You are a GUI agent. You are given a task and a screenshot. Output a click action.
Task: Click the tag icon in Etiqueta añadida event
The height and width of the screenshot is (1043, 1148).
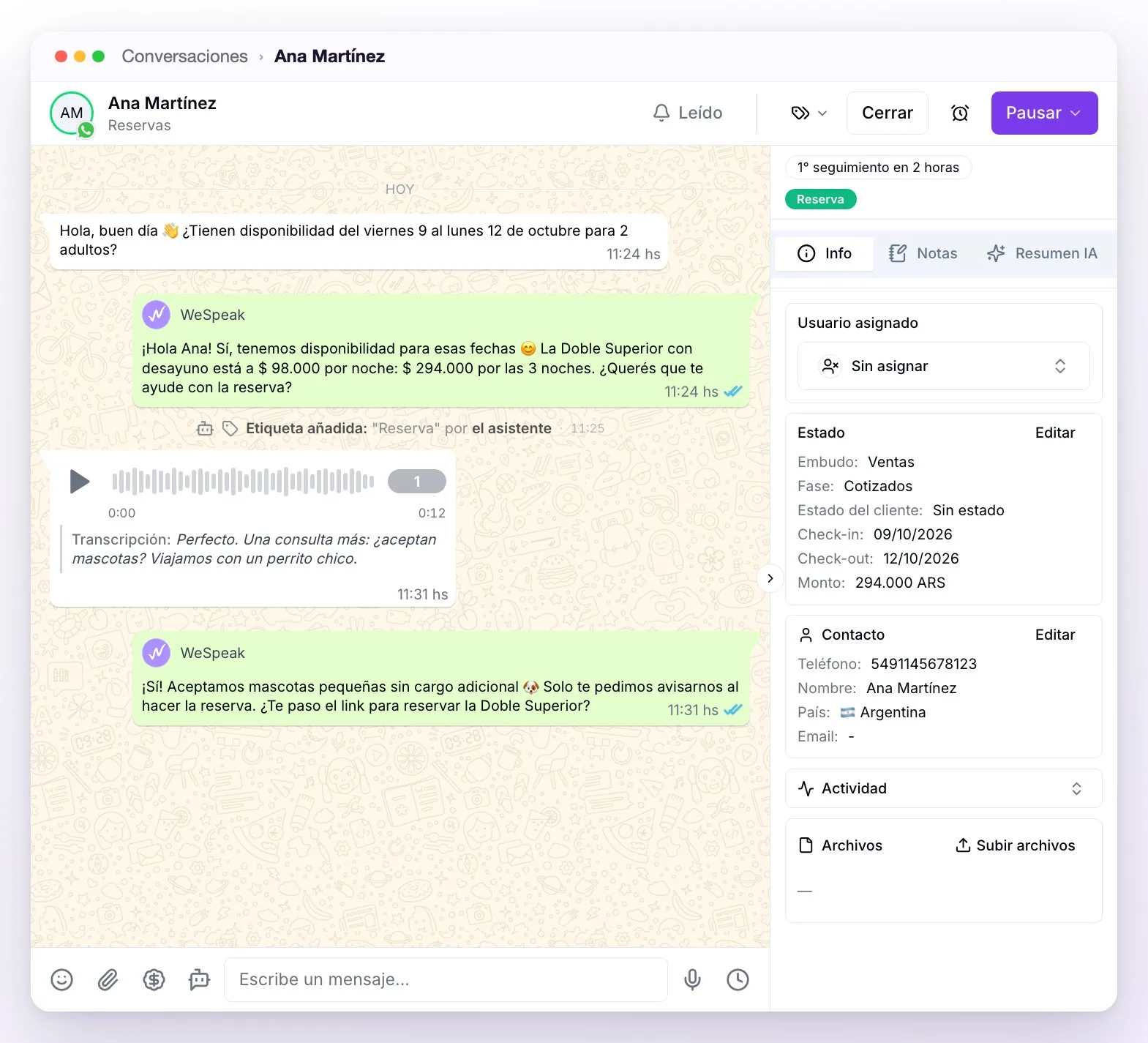click(x=230, y=428)
